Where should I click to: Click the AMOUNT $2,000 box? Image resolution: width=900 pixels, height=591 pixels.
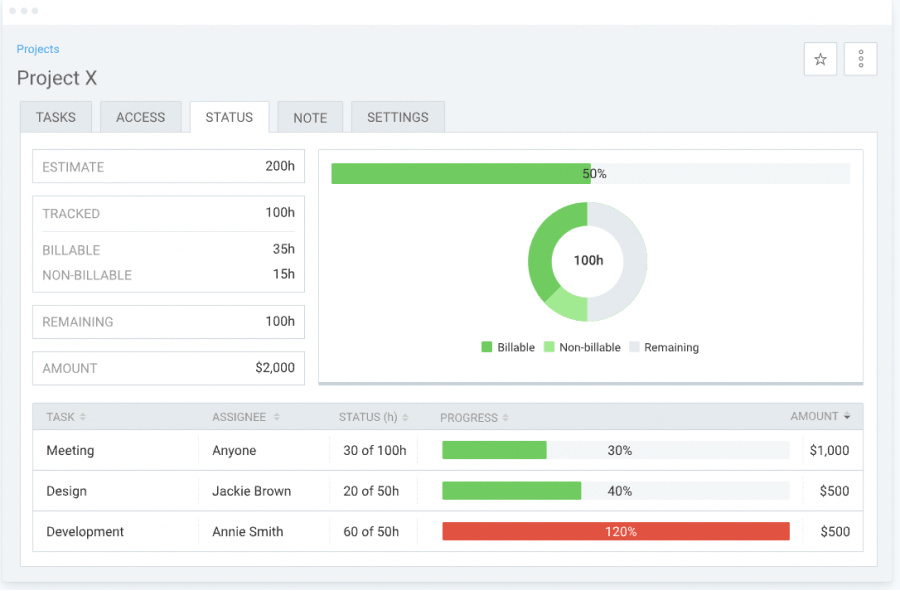168,368
